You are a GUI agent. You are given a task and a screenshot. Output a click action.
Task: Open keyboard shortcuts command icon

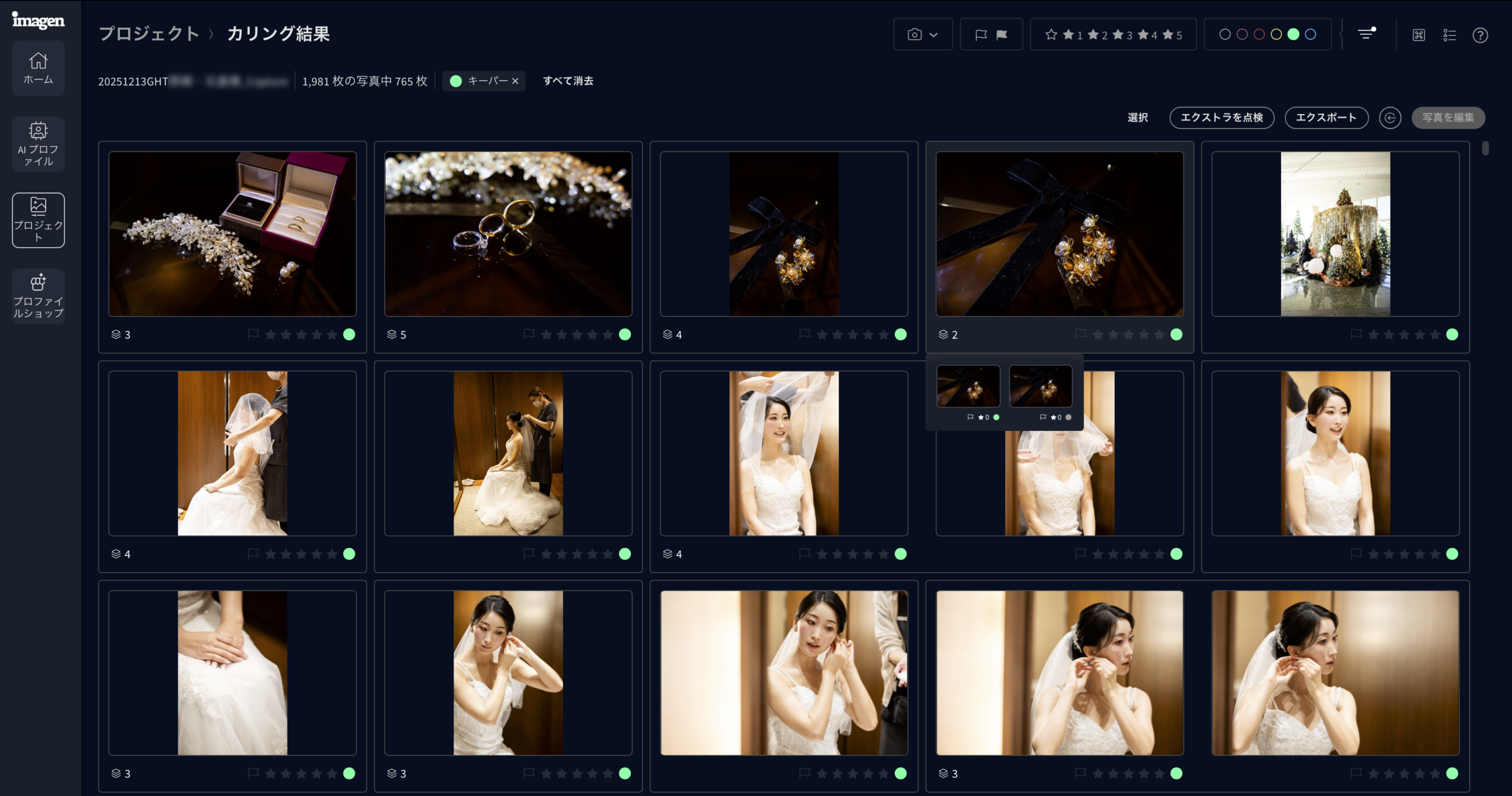1419,35
